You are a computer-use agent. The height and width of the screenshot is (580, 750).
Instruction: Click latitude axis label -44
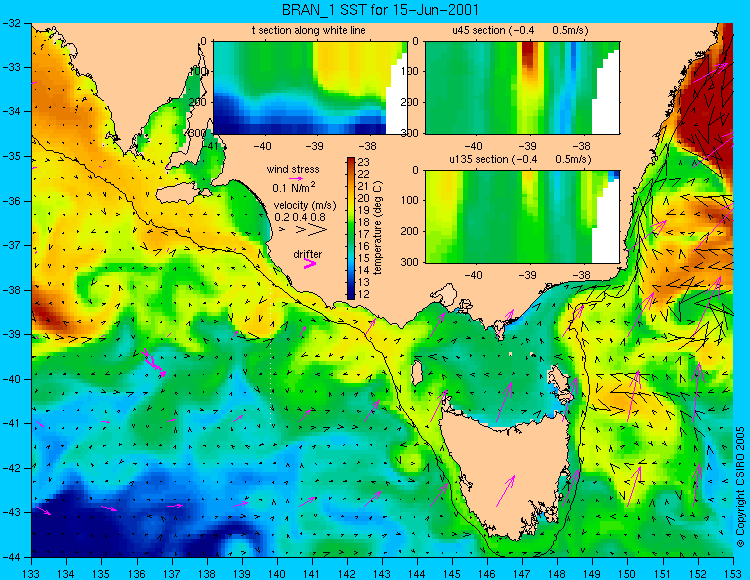12,557
